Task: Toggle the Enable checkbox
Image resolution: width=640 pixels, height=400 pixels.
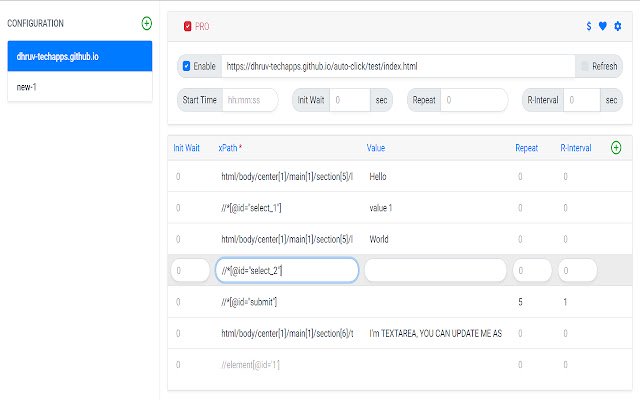Action: click(x=187, y=66)
